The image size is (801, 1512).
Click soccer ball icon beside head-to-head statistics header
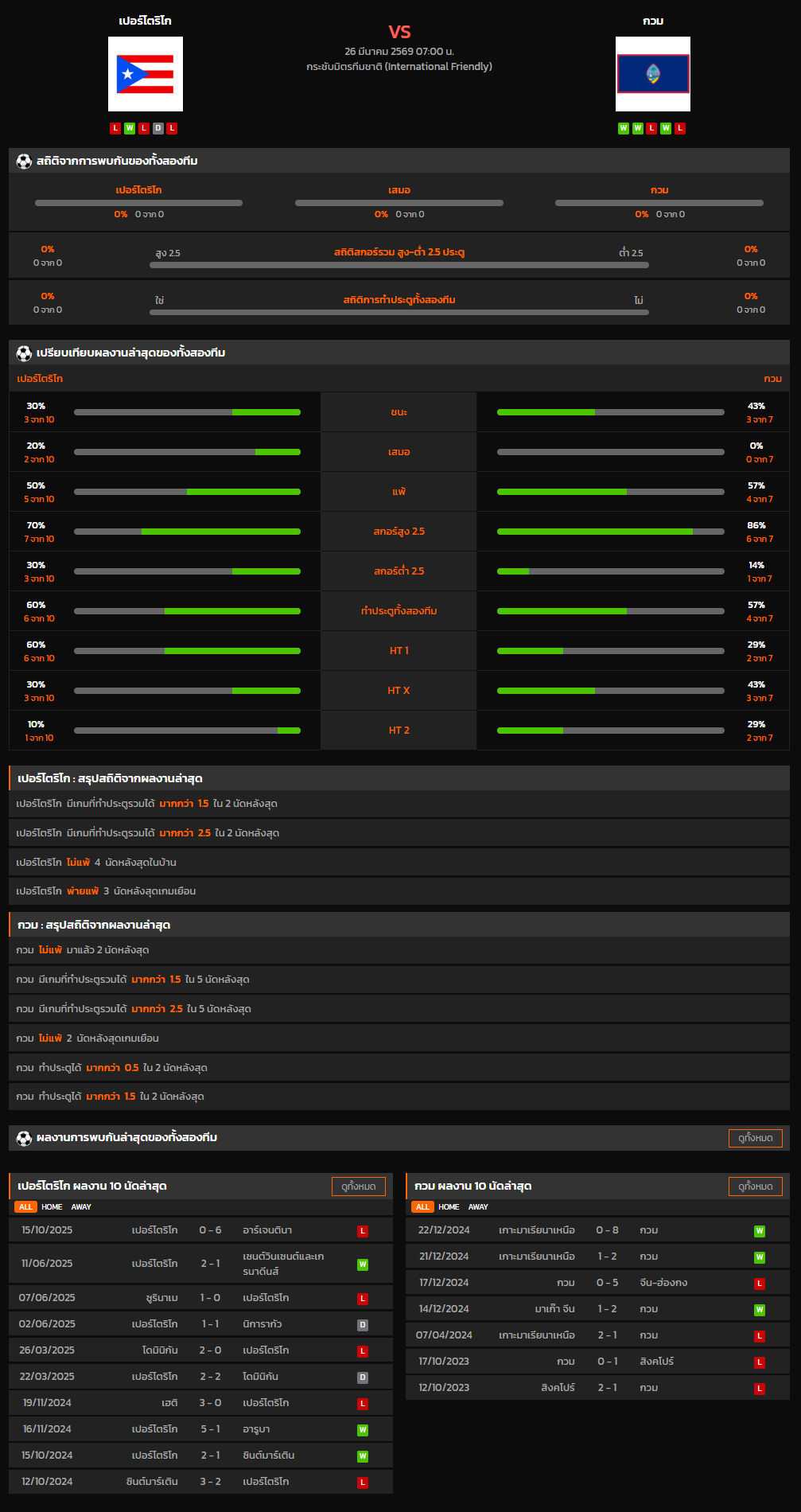click(24, 162)
